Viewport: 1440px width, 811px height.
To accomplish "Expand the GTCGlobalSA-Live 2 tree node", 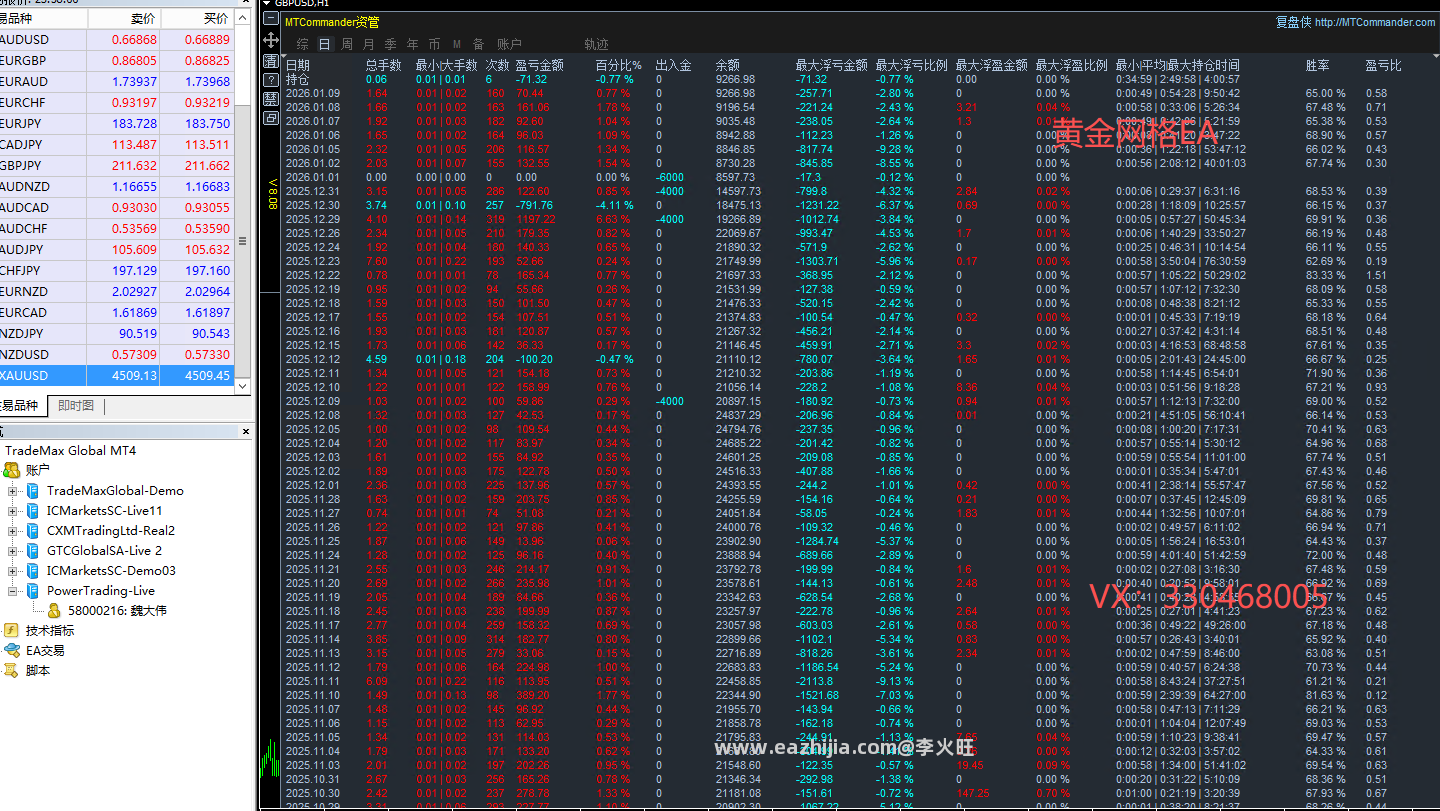I will (x=13, y=551).
